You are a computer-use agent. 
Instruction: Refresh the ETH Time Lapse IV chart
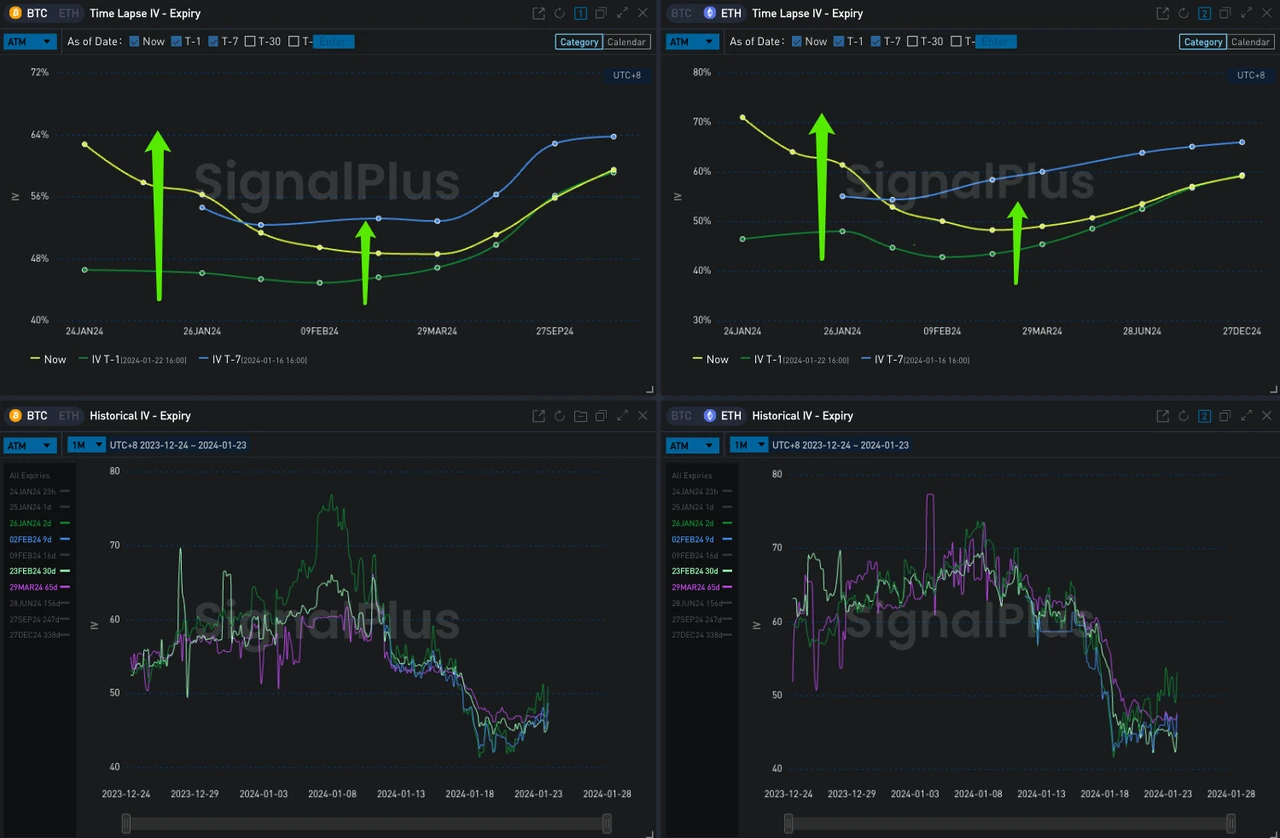click(x=1182, y=13)
